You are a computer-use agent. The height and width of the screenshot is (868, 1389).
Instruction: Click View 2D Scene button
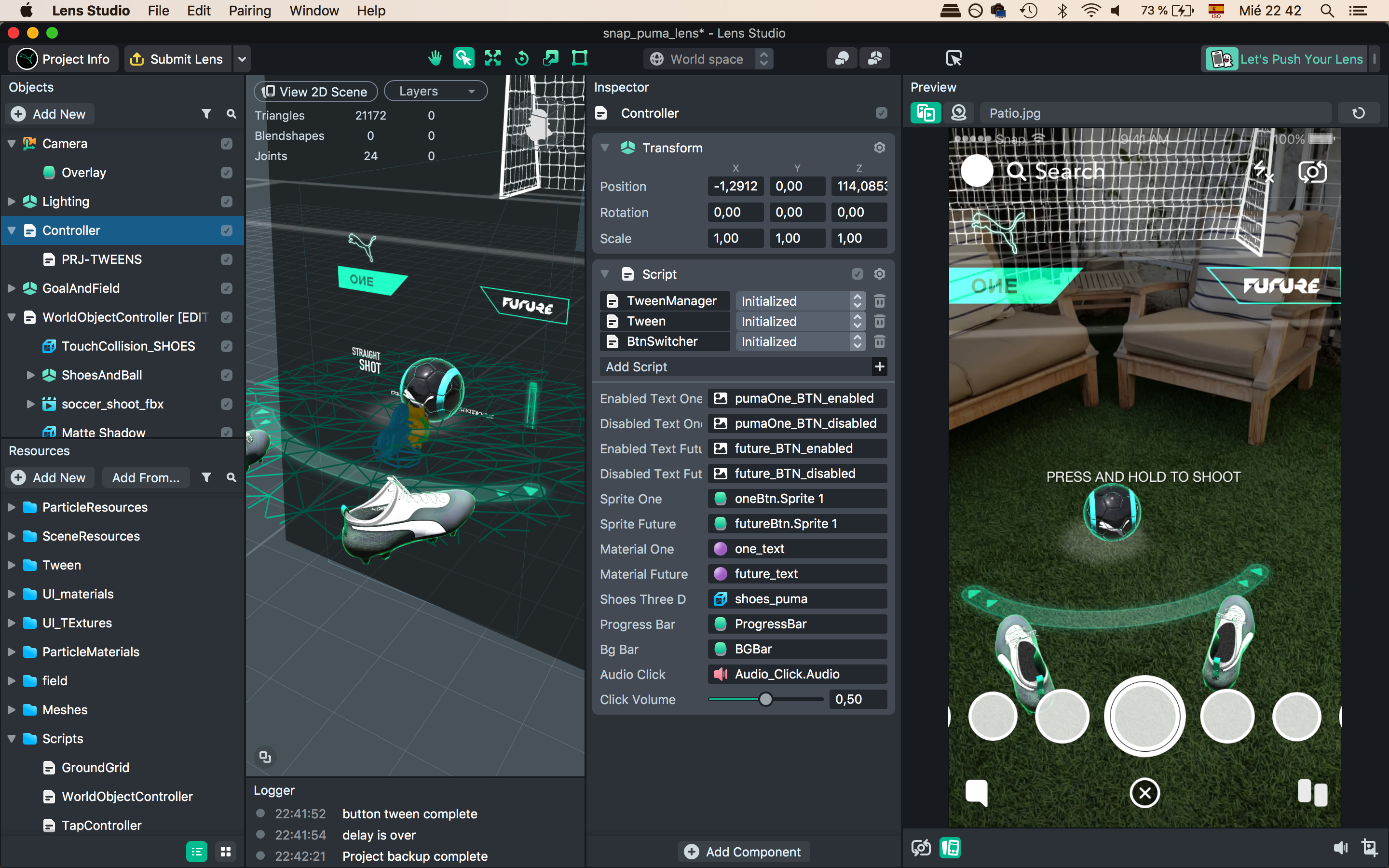coord(316,91)
